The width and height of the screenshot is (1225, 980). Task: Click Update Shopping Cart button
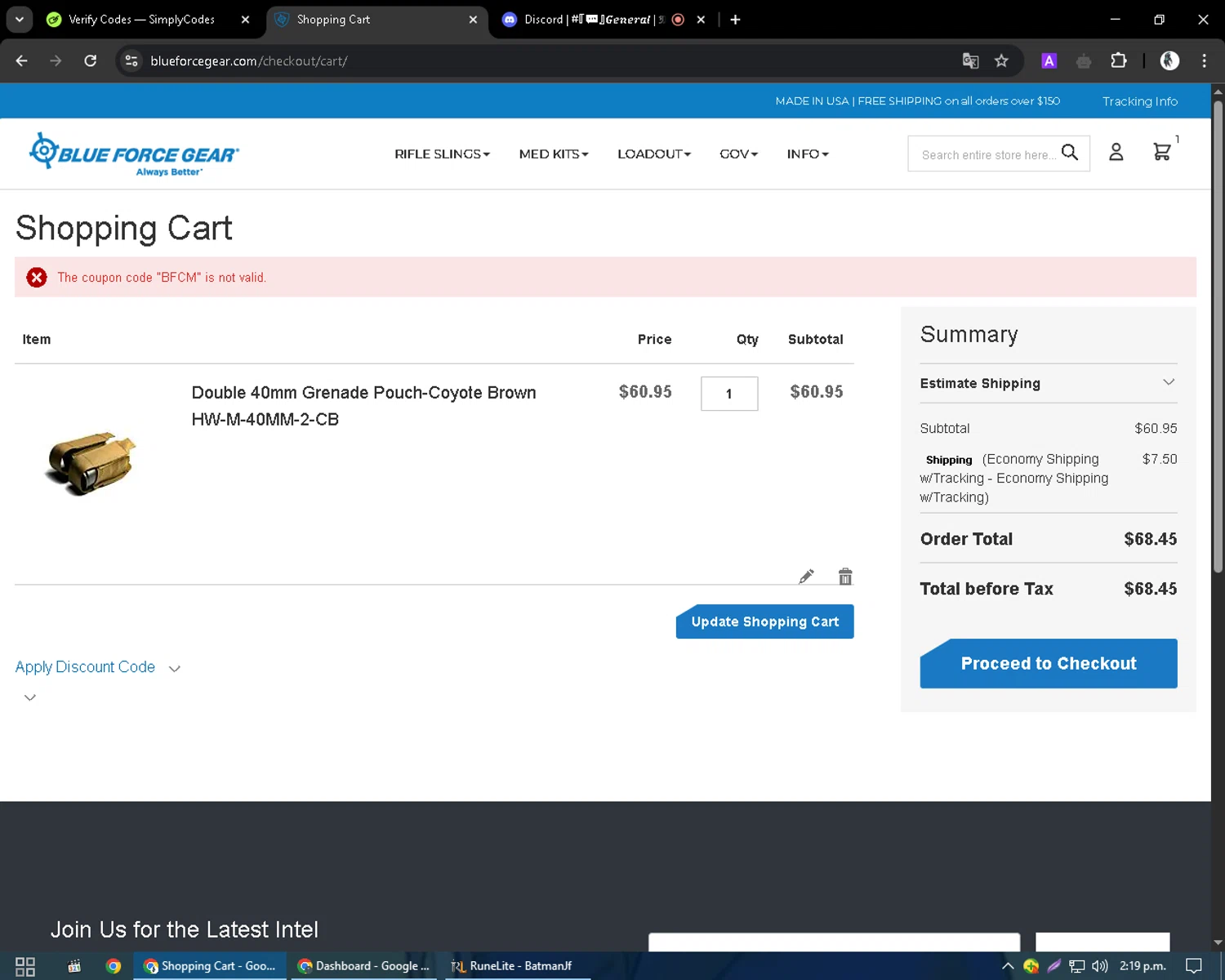click(x=764, y=621)
